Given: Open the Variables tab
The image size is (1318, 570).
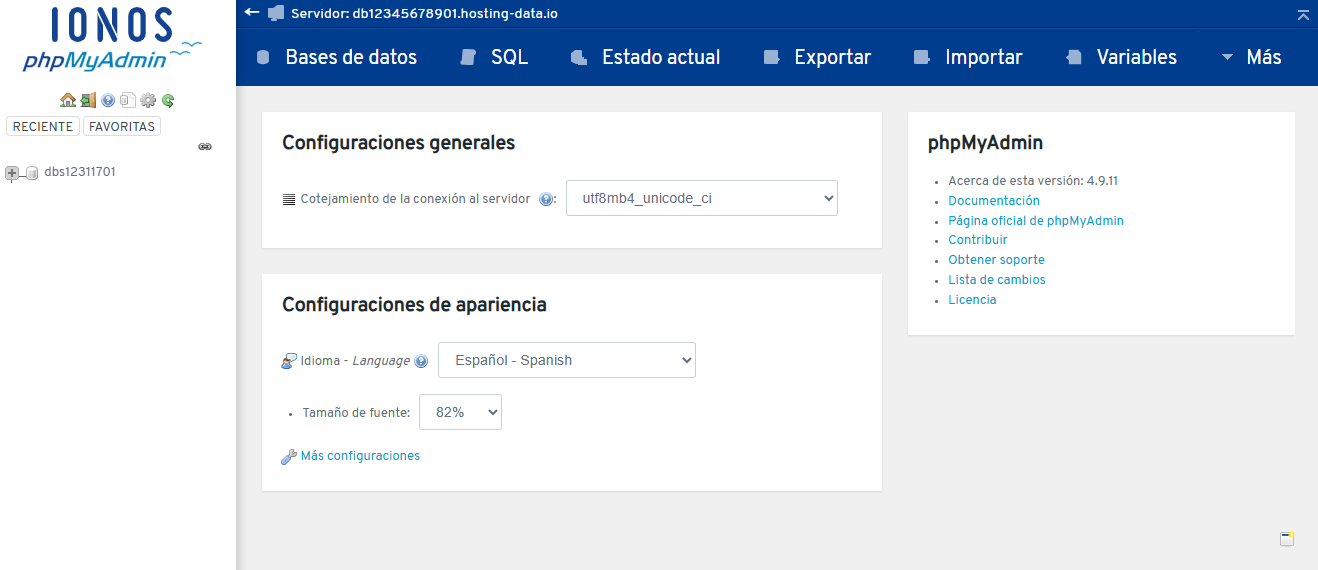Looking at the screenshot, I should coord(1122,57).
